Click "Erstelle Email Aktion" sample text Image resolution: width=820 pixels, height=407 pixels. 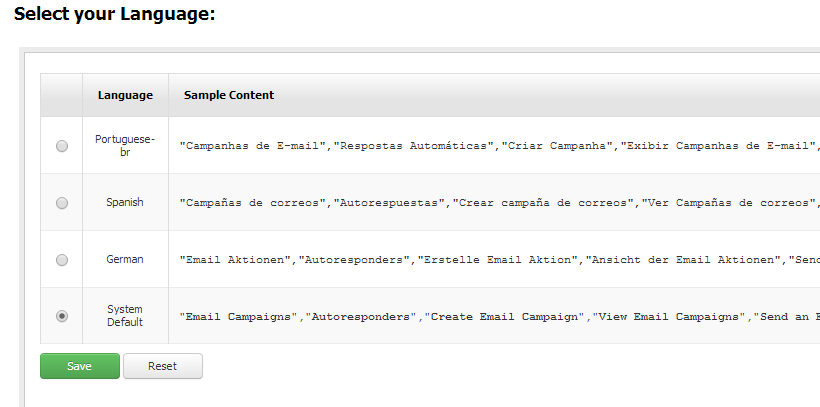coord(497,259)
